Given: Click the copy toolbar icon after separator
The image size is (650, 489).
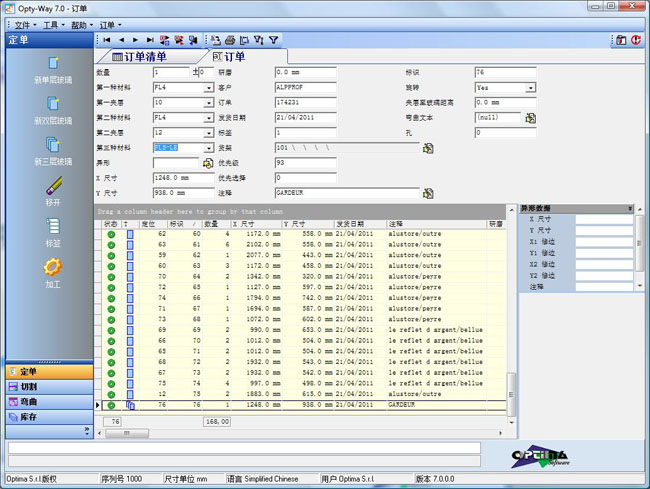Looking at the screenshot, I should (x=216, y=40).
